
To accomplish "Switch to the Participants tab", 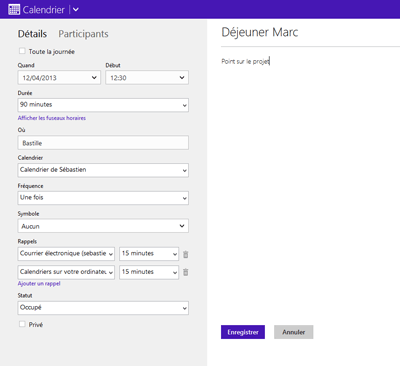I will pos(83,34).
